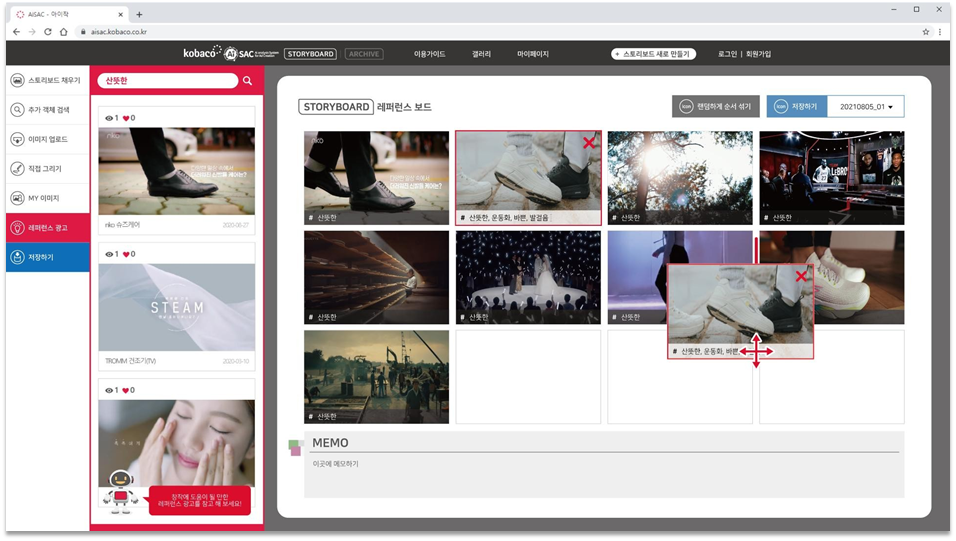Like the TROMM 건조기 ad with heart icon

(126, 254)
